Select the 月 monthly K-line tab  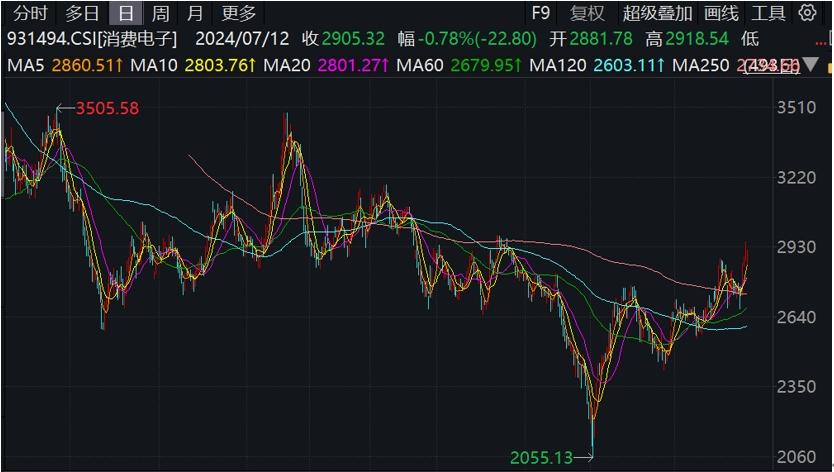pyautogui.click(x=195, y=13)
